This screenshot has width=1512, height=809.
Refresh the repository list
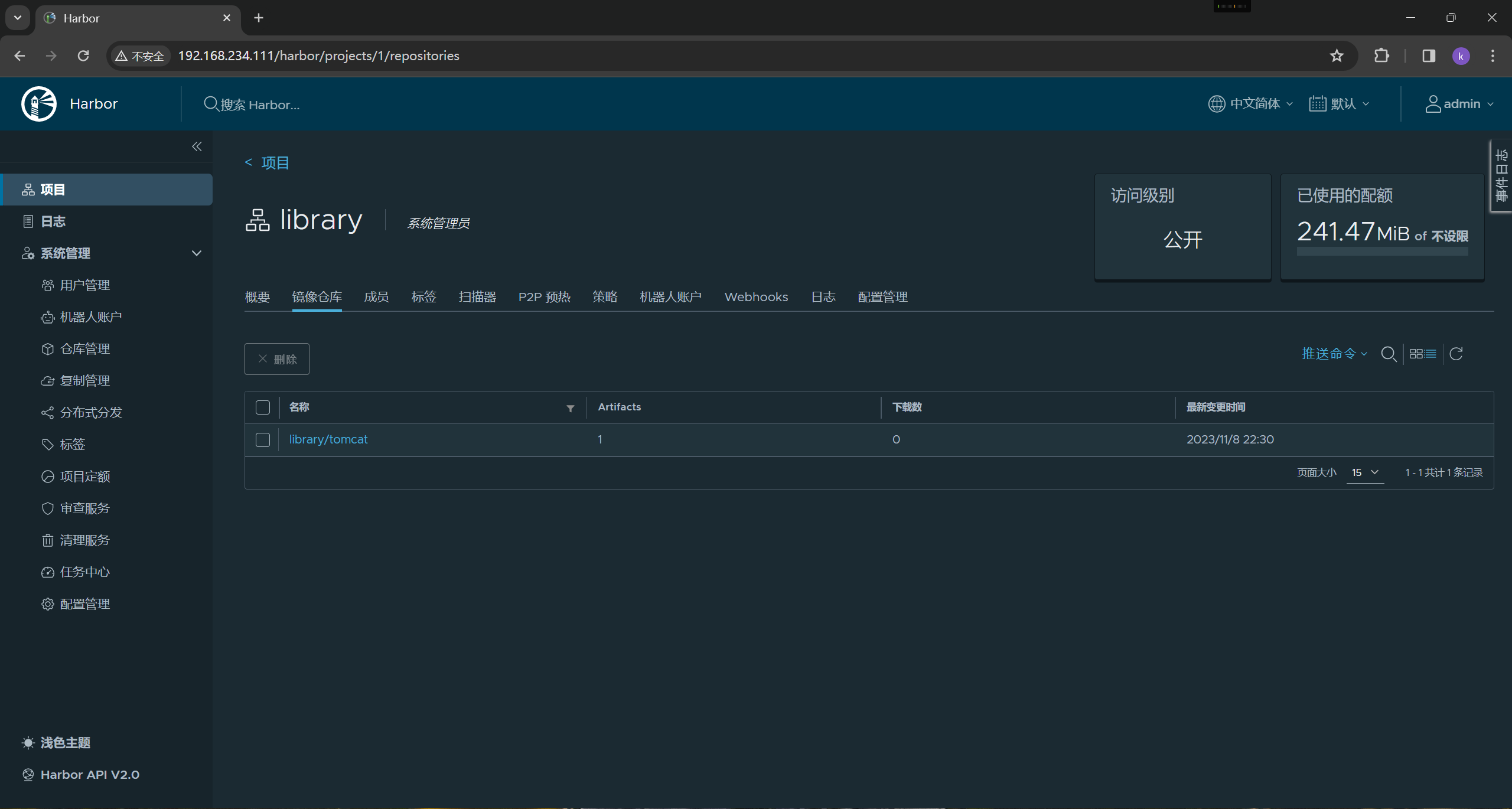point(1456,354)
